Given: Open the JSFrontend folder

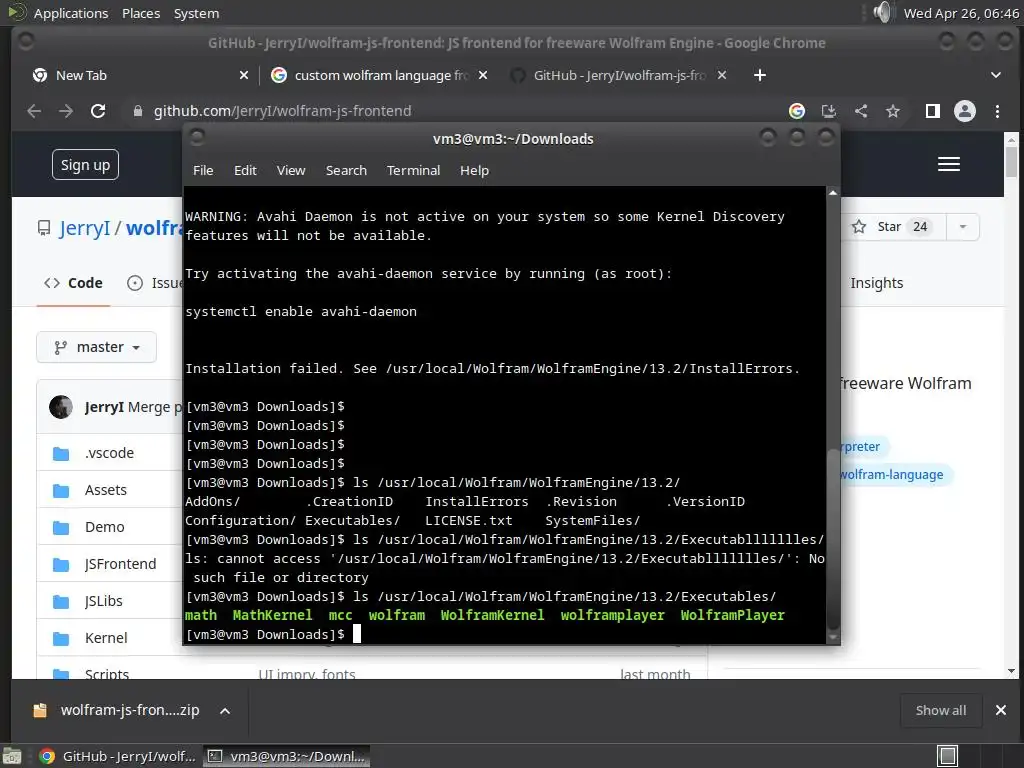Looking at the screenshot, I should (x=120, y=564).
